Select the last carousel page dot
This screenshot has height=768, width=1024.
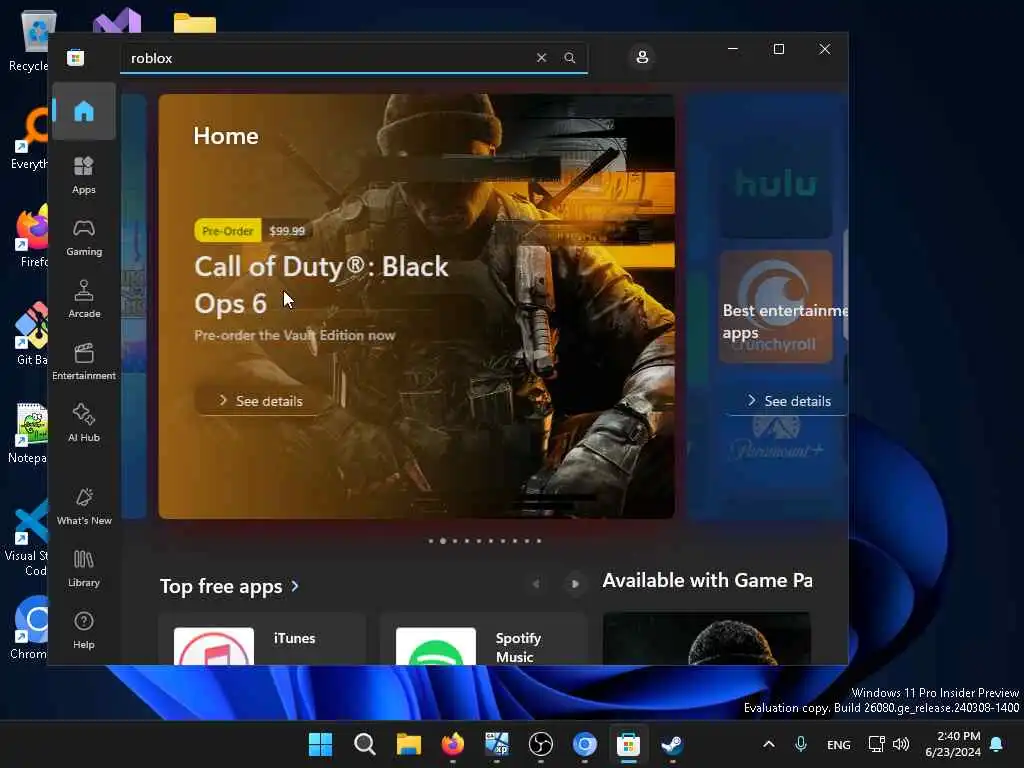[x=539, y=541]
